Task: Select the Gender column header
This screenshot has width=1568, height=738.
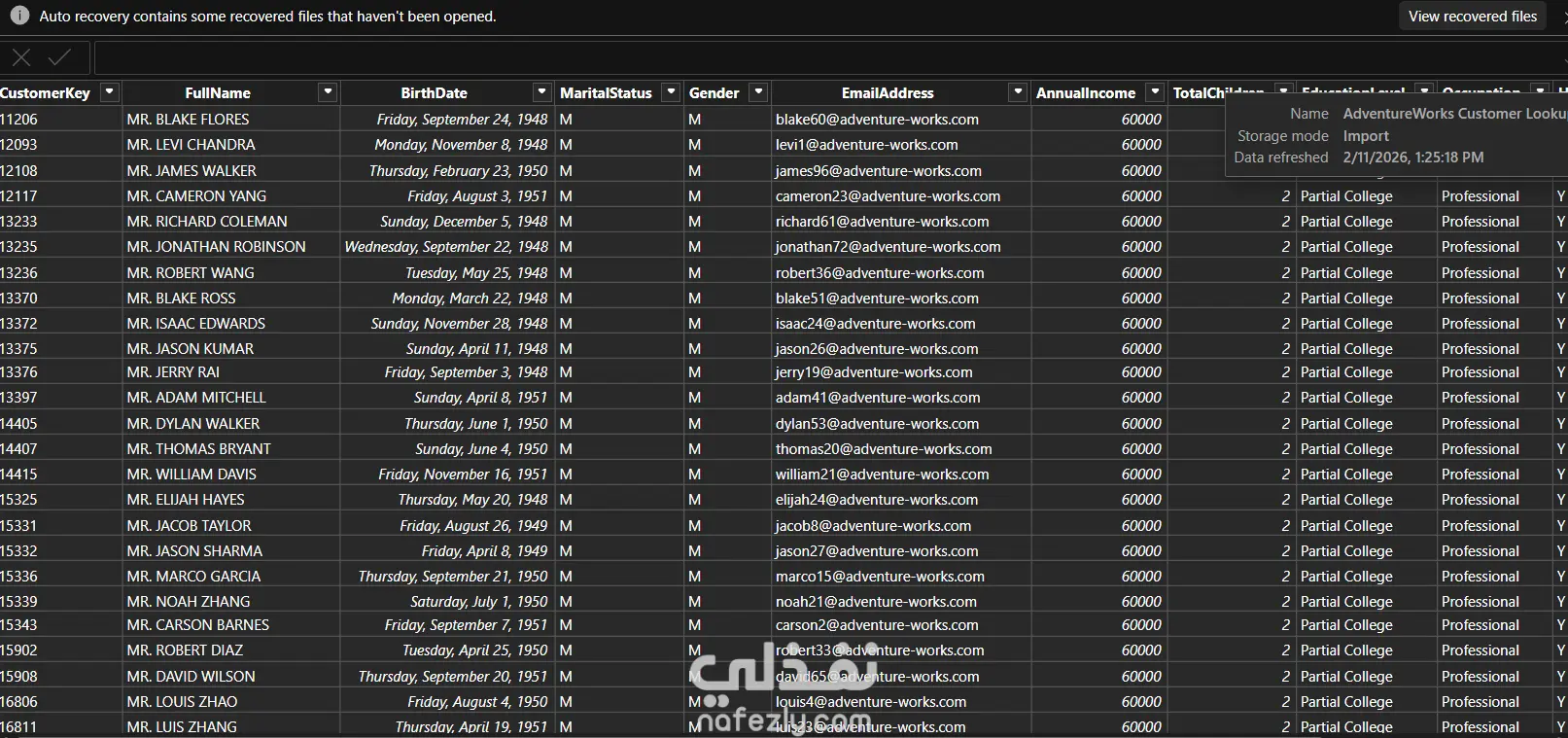Action: pyautogui.click(x=714, y=93)
